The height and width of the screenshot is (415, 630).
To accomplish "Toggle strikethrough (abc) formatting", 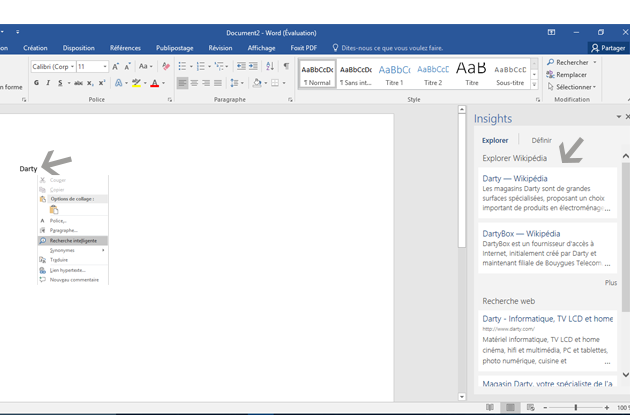I will (78, 83).
